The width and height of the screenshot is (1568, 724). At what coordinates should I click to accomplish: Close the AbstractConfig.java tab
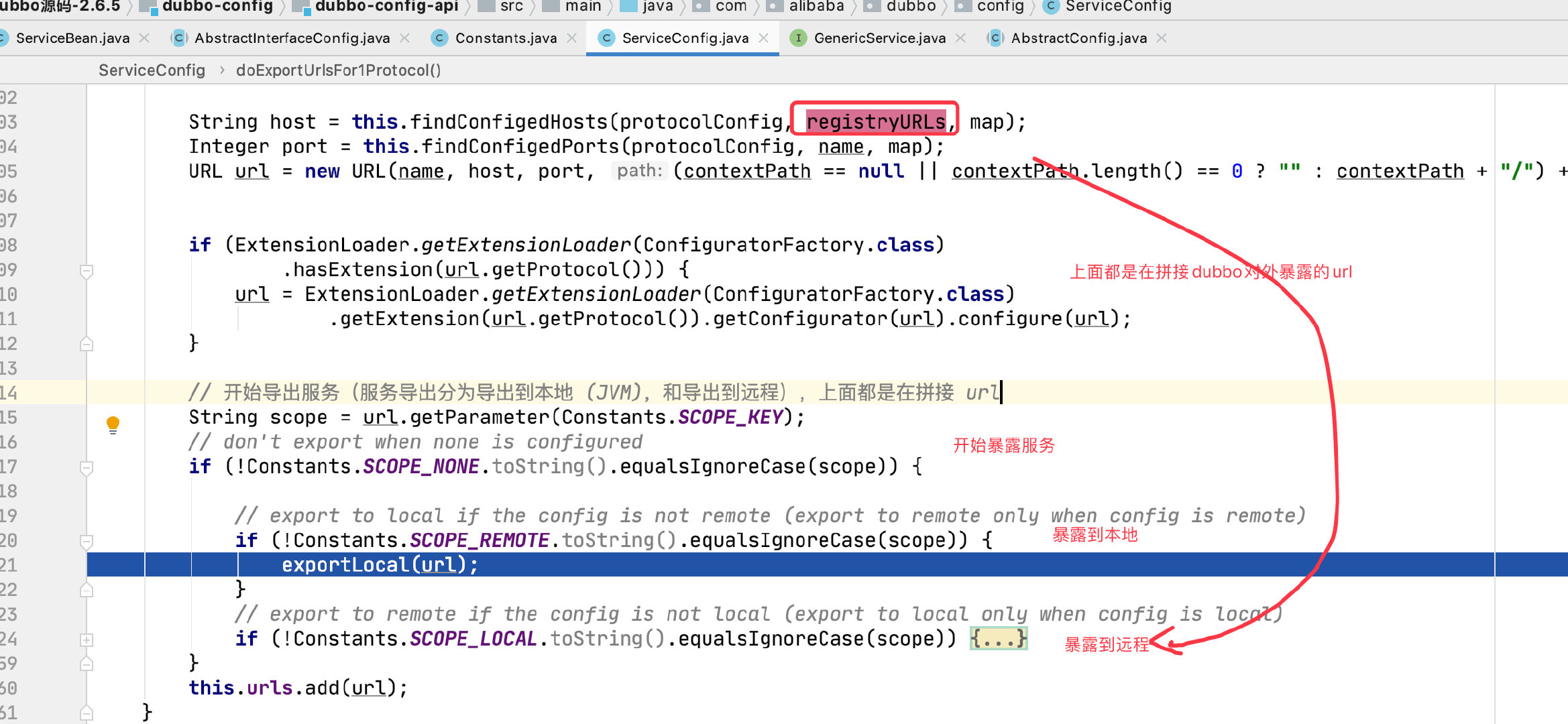click(1162, 38)
